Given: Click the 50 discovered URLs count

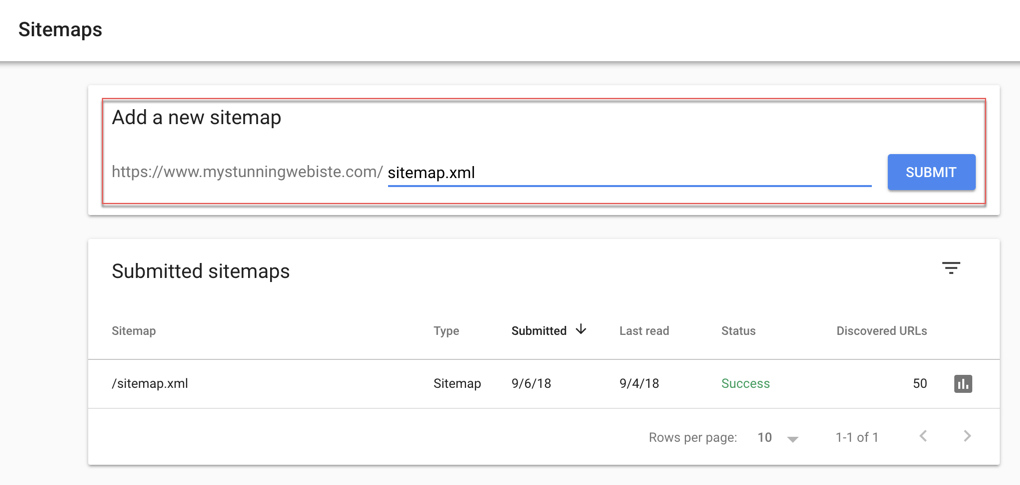Looking at the screenshot, I should point(920,384).
